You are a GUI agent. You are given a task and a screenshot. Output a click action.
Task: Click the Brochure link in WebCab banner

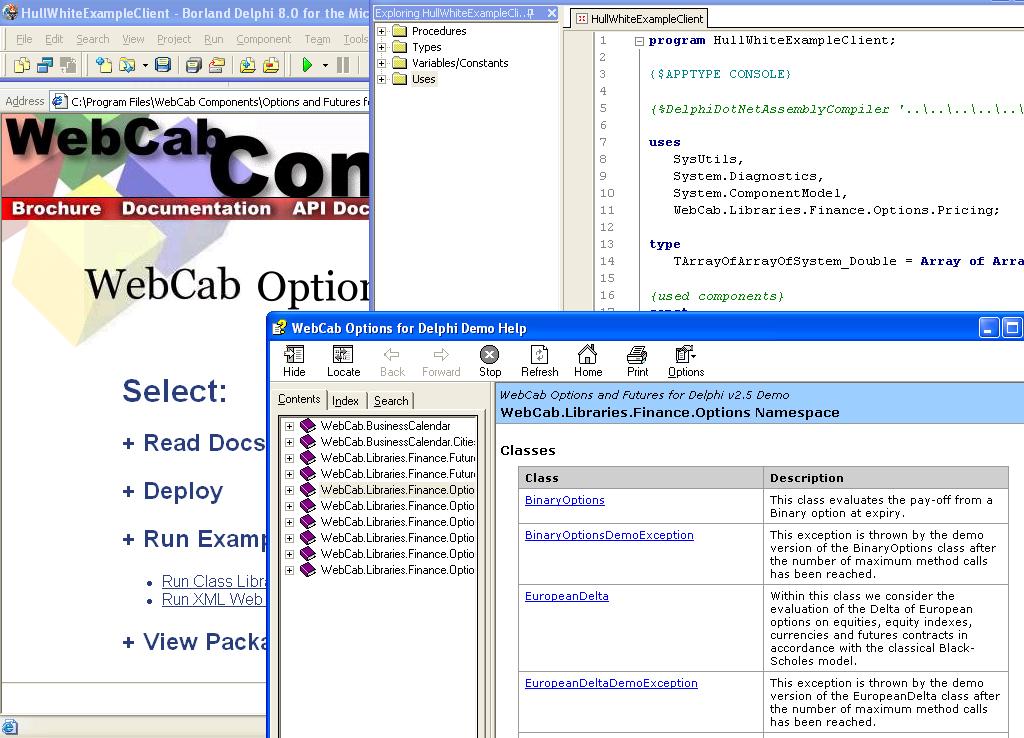[57, 208]
